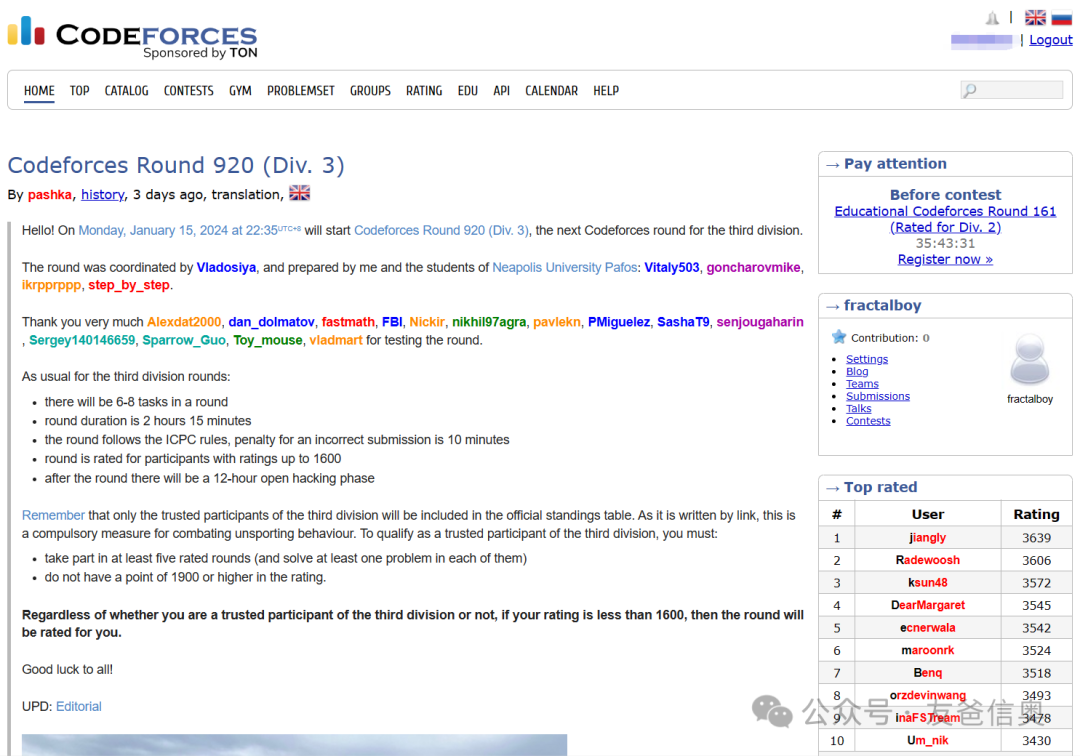
Task: Open the CALENDAR menu item
Action: (551, 91)
